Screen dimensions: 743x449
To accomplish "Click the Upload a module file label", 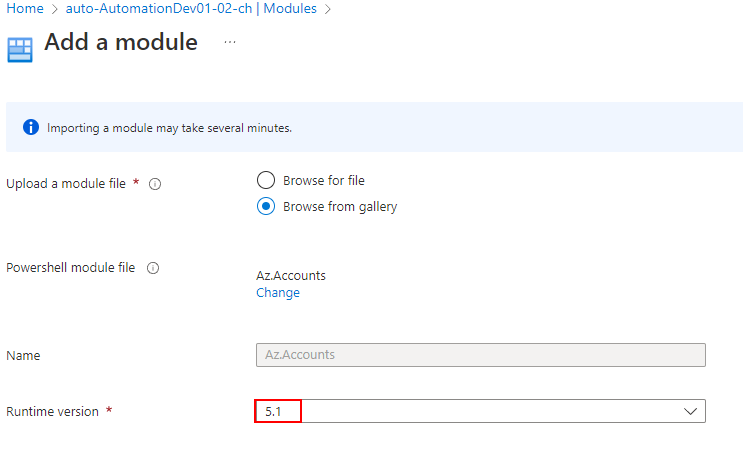I will [68, 184].
